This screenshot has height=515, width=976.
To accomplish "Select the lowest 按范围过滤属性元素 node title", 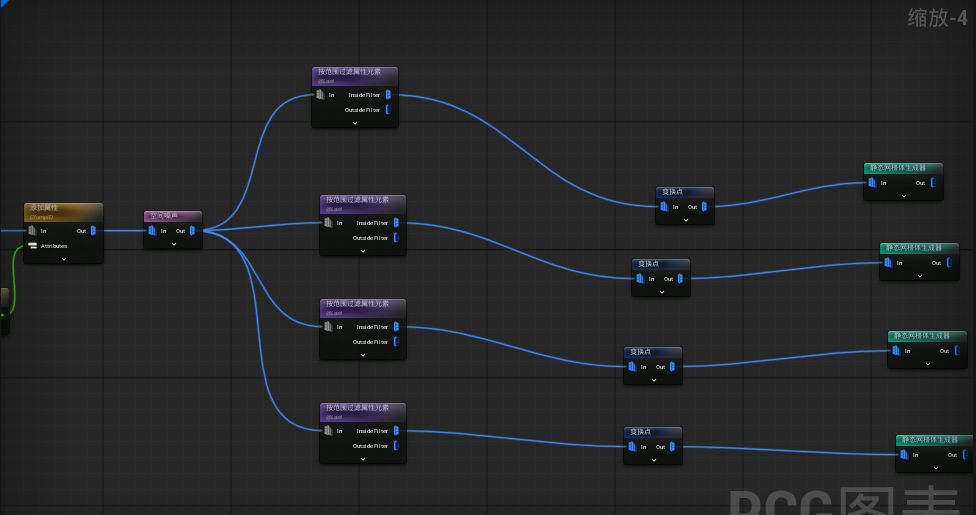I will point(357,407).
